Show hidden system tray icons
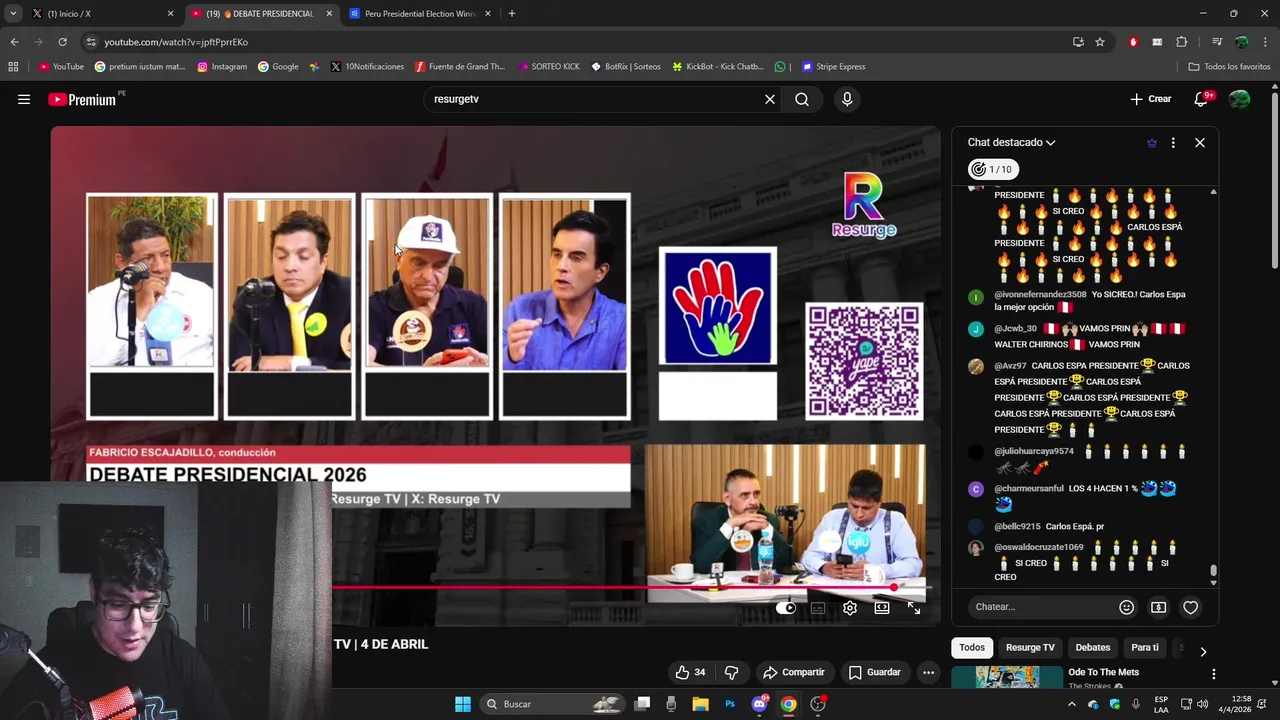This screenshot has width=1280, height=720. 1072,704
